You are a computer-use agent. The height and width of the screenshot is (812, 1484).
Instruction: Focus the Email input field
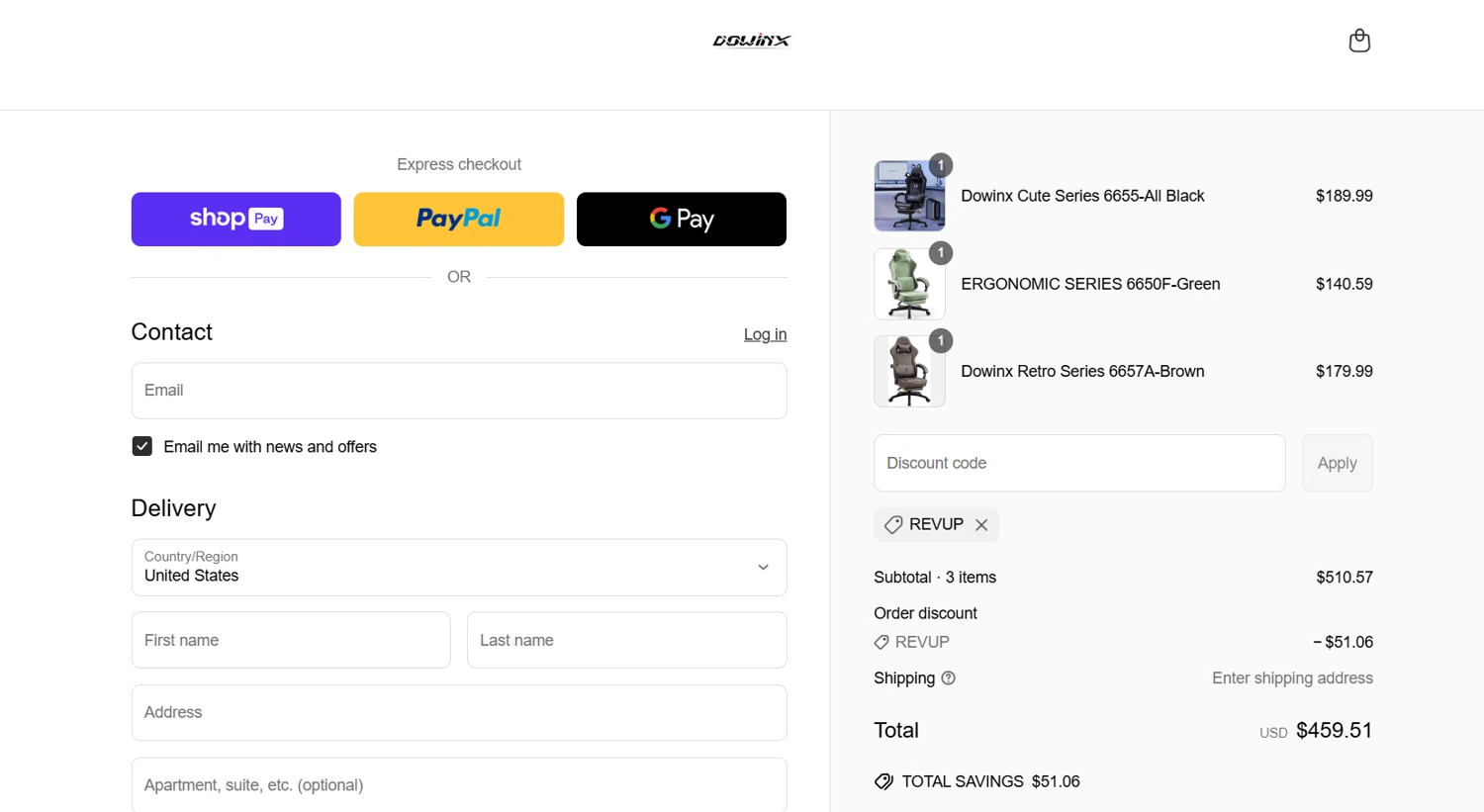(x=459, y=391)
